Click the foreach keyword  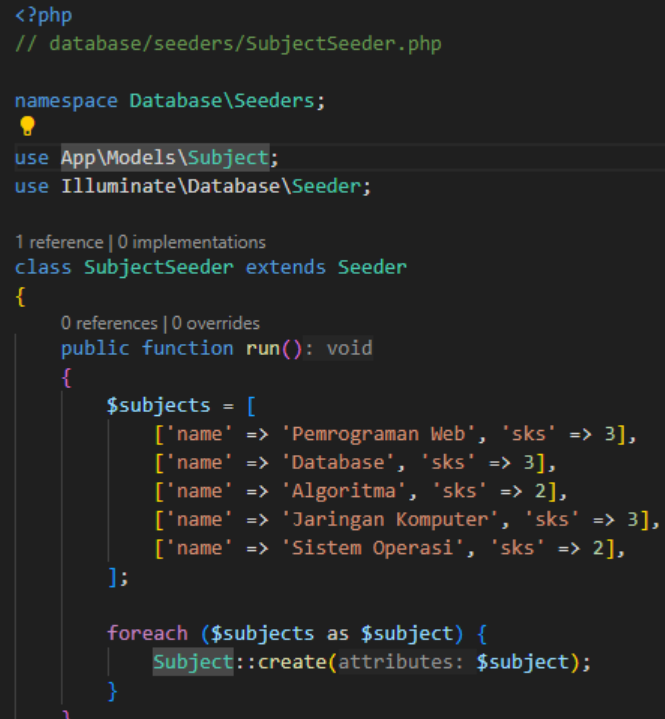(x=147, y=633)
